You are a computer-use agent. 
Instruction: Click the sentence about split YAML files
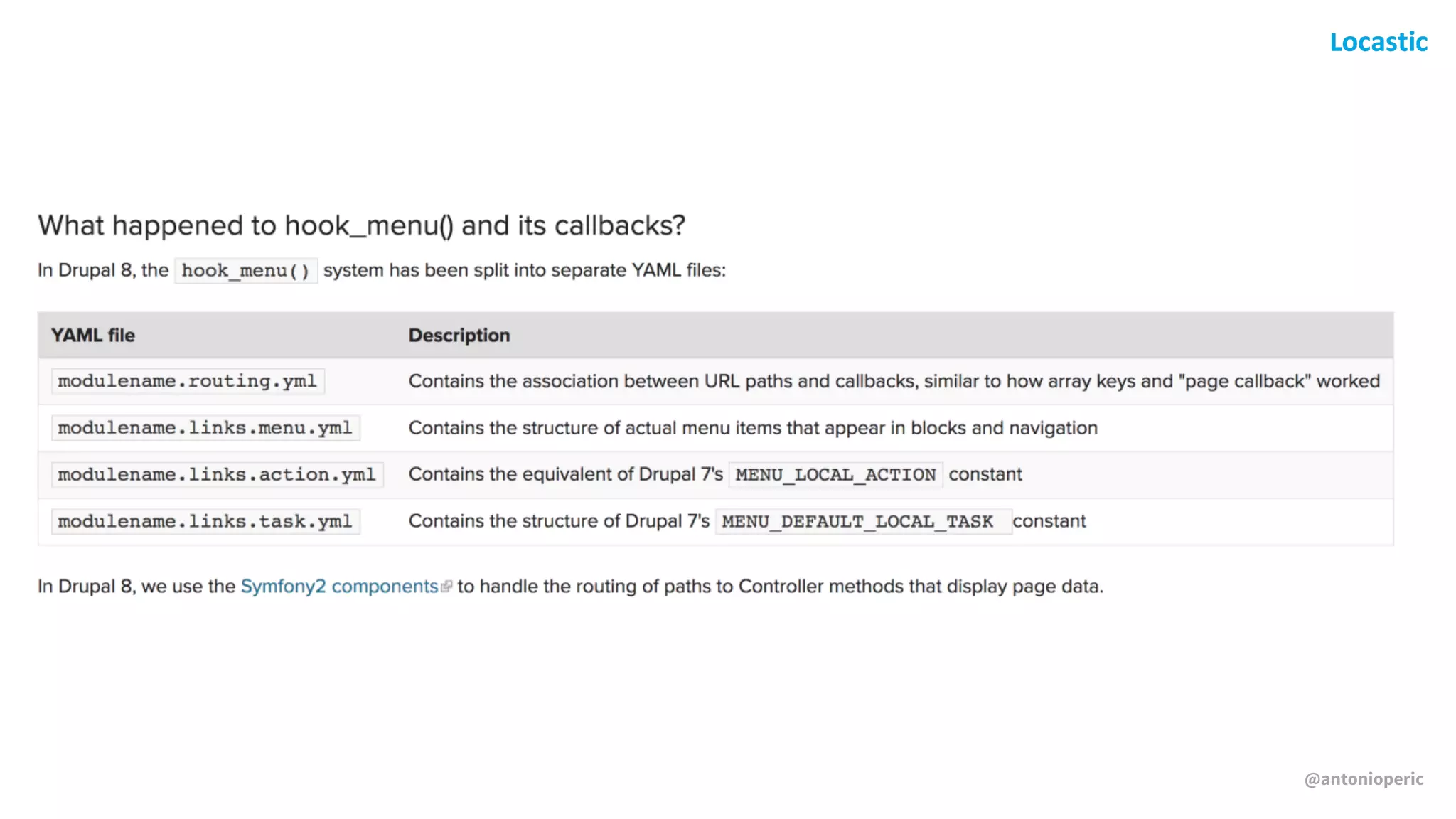(x=524, y=271)
